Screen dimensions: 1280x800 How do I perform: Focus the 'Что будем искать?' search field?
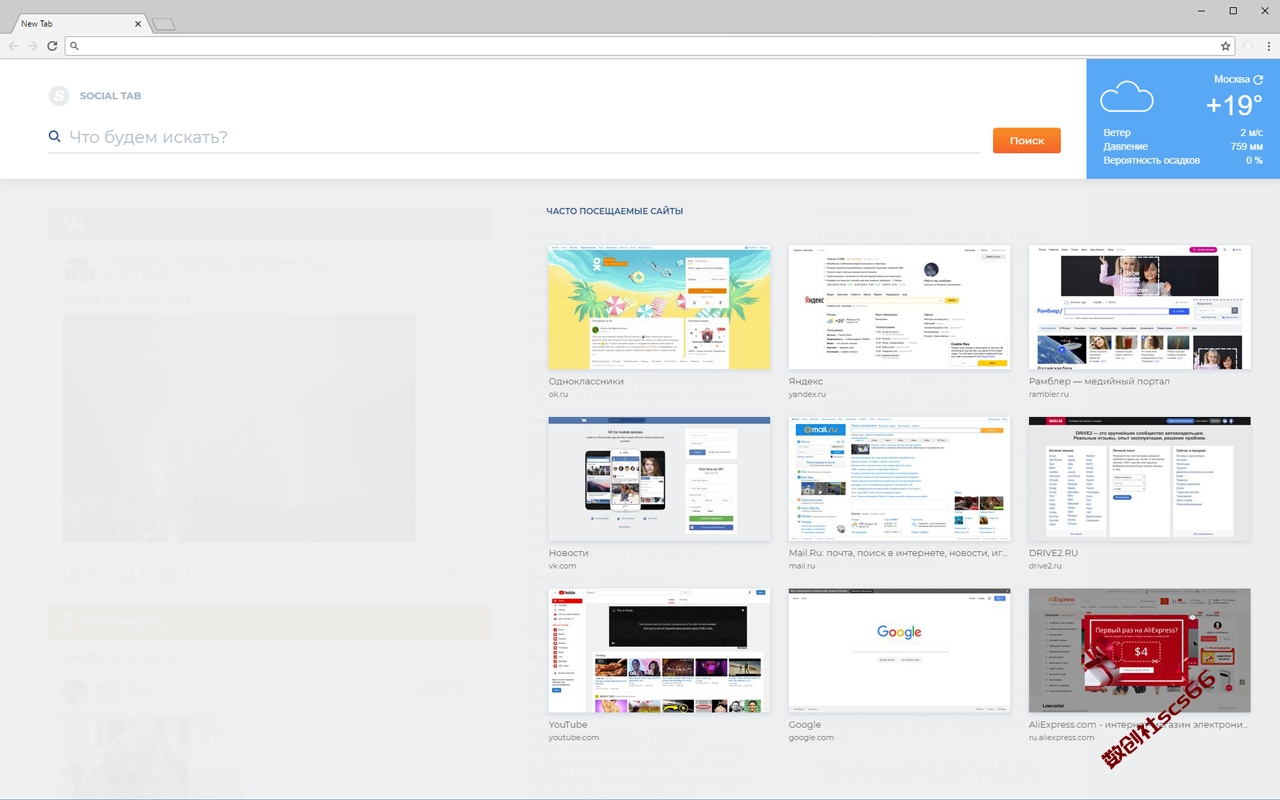click(x=514, y=137)
